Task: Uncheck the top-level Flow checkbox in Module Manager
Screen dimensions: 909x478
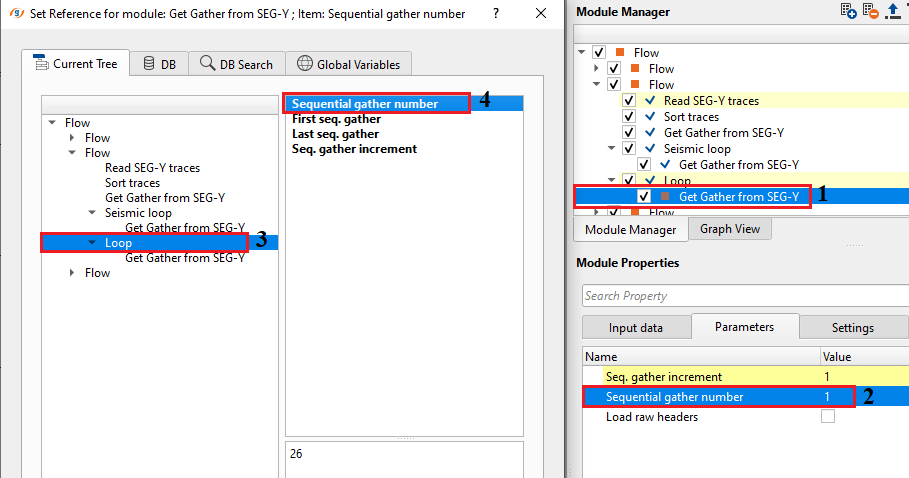Action: point(599,53)
